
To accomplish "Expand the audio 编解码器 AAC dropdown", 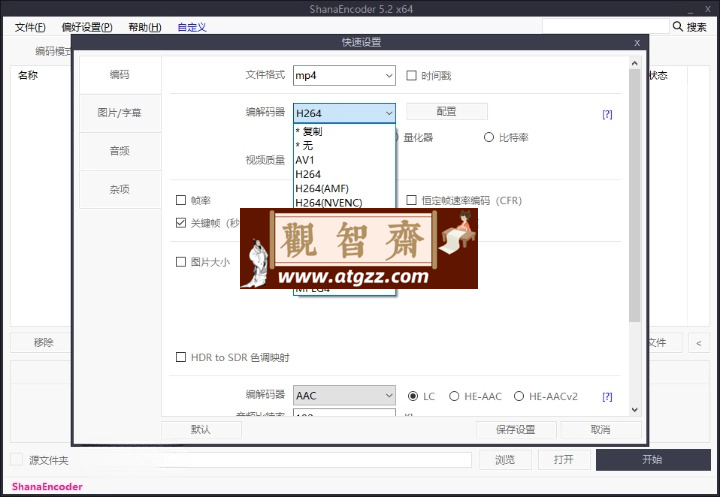I will (344, 395).
